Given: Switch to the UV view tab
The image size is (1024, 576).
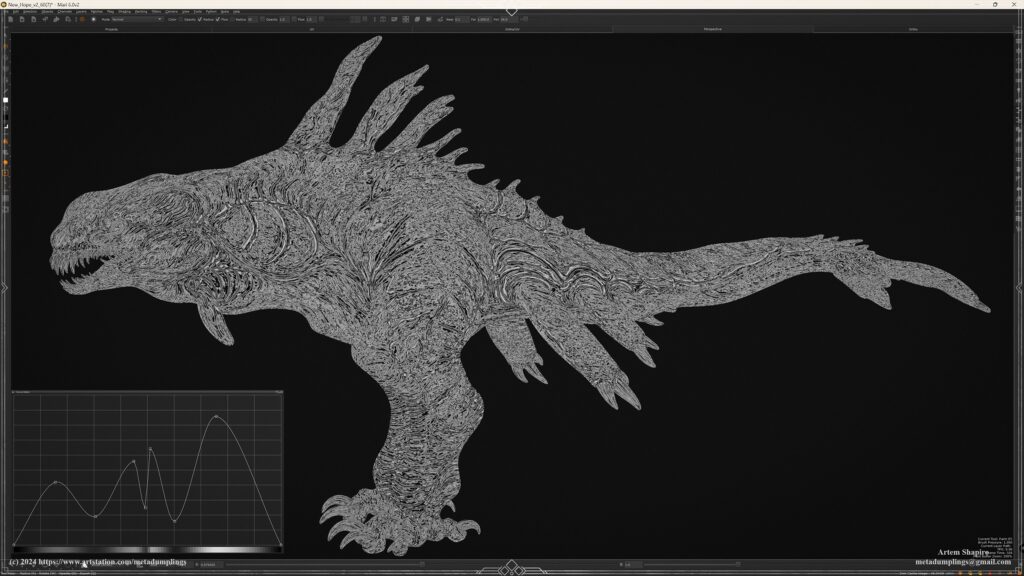Looking at the screenshot, I should tap(311, 29).
